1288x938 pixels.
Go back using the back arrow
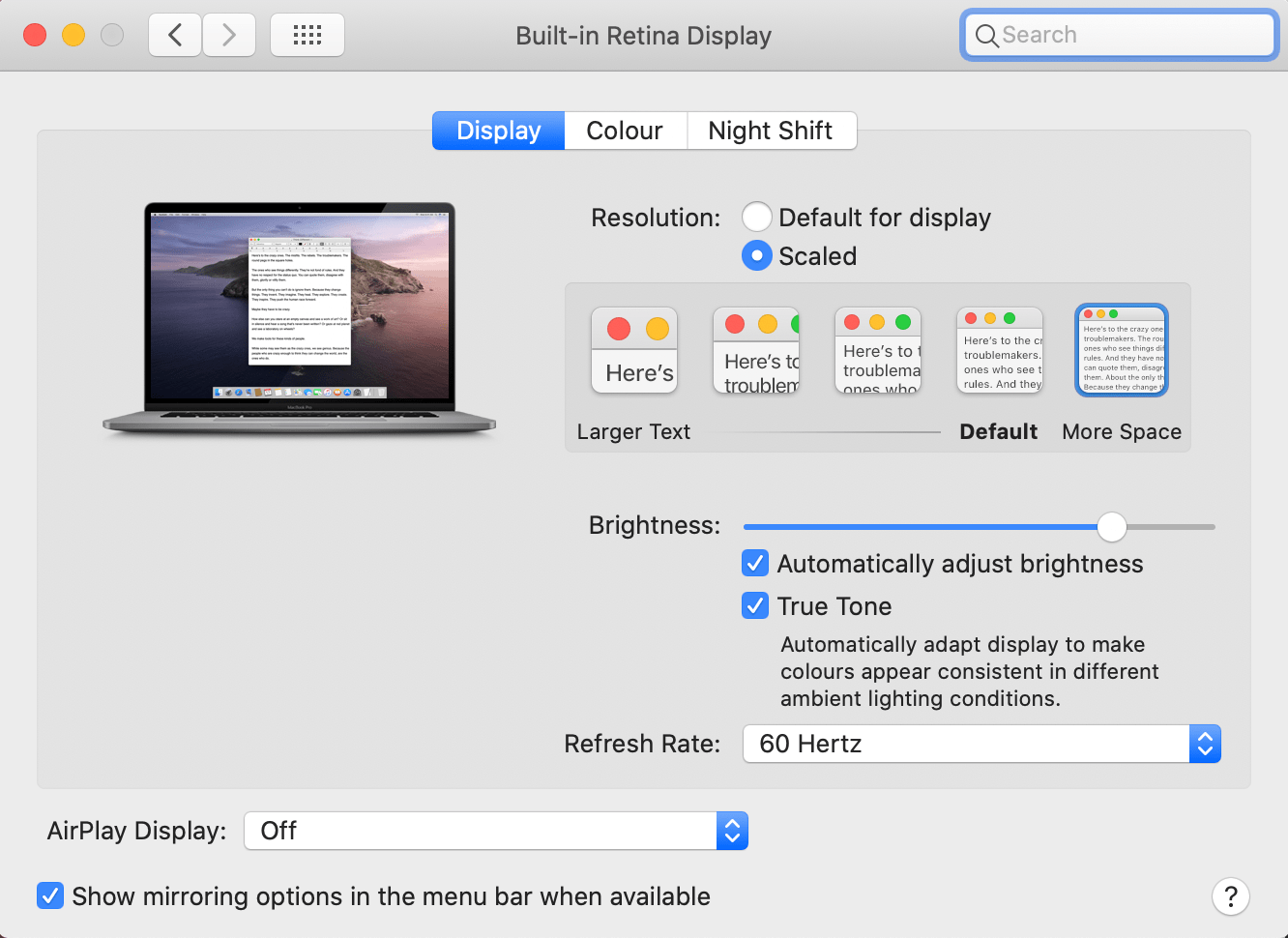[174, 34]
